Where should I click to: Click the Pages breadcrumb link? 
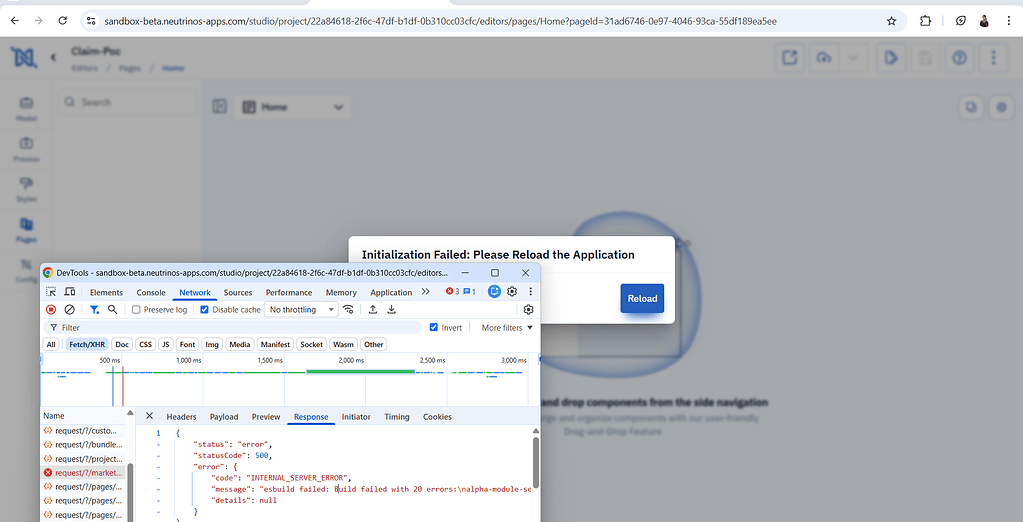(130, 68)
